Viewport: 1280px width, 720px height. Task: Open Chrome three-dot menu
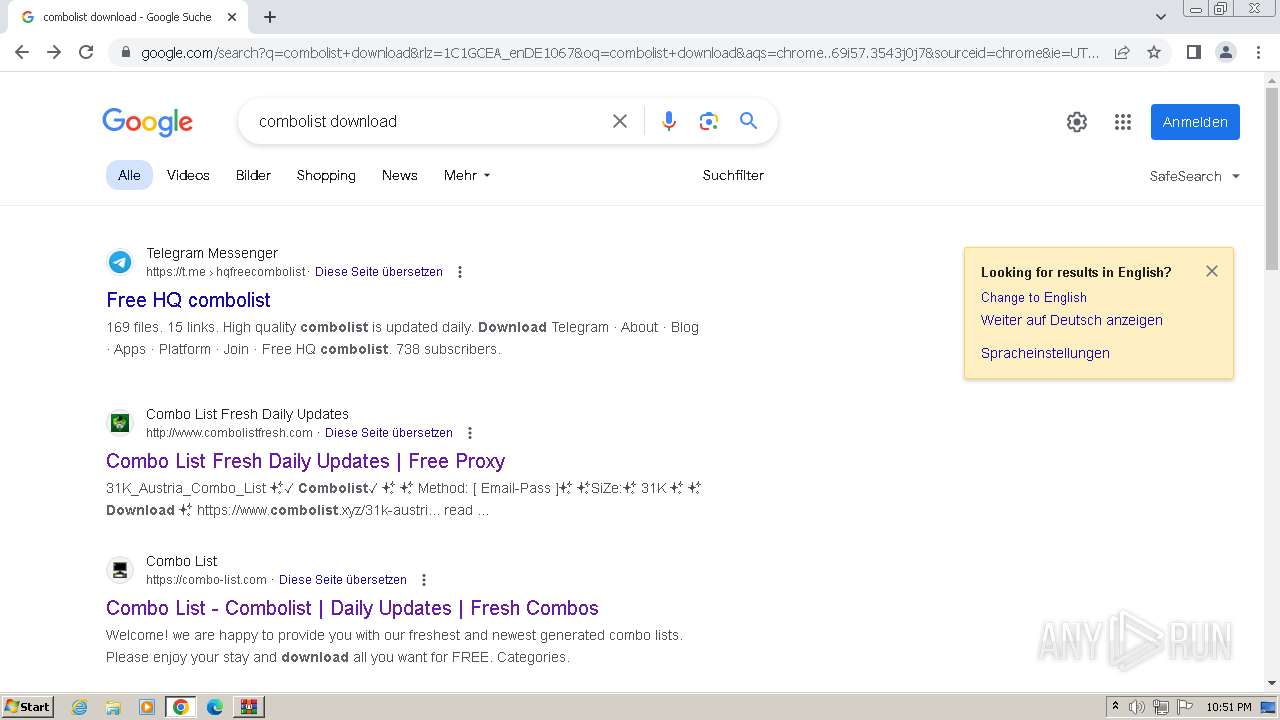(x=1258, y=52)
